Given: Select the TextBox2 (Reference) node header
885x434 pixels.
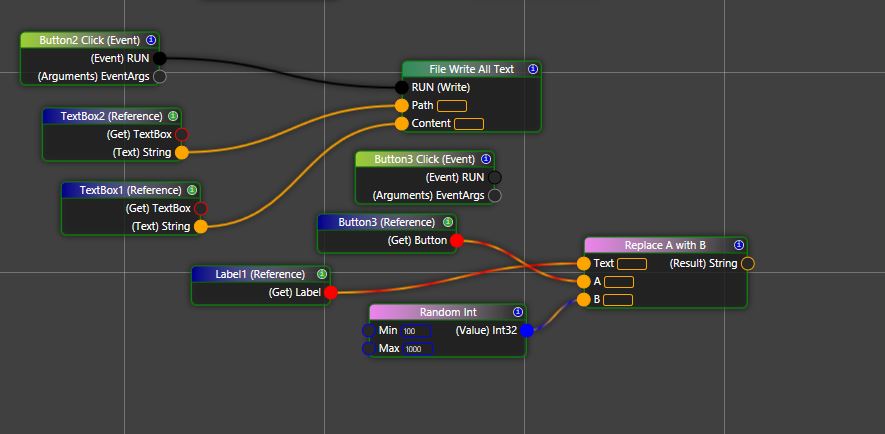Looking at the screenshot, I should [112, 116].
